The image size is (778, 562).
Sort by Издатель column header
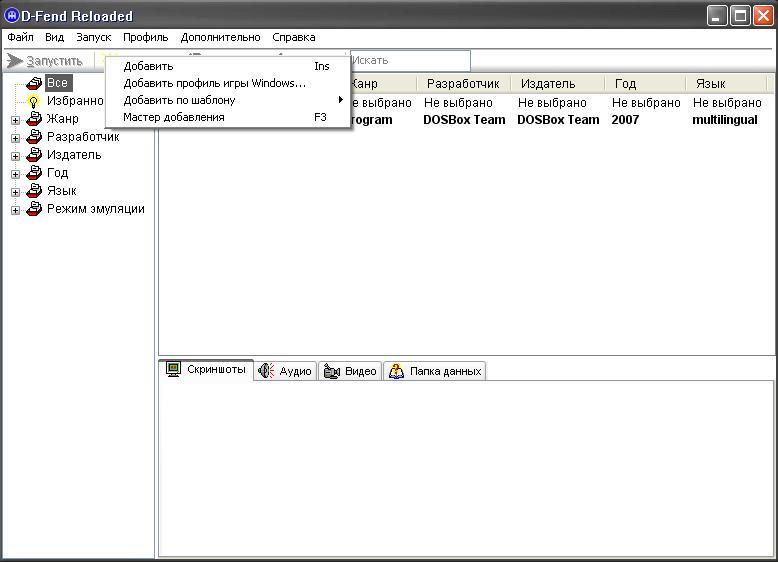558,84
